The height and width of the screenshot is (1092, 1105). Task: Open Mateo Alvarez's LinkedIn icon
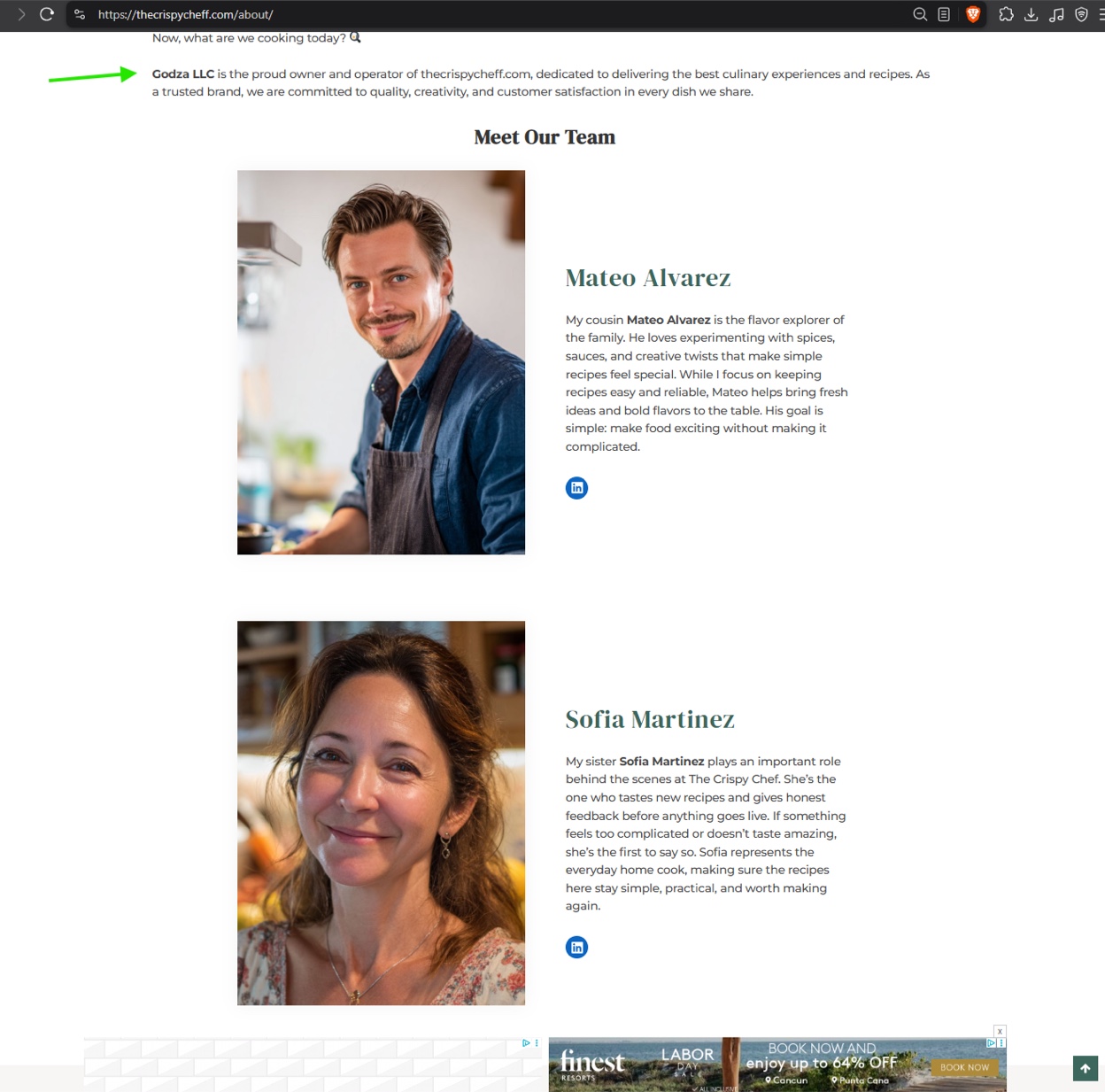576,488
